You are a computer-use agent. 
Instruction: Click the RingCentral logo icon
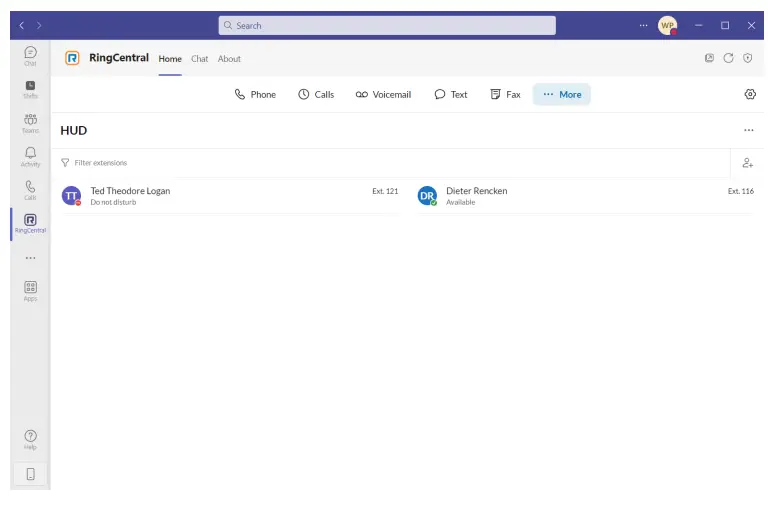(x=72, y=58)
